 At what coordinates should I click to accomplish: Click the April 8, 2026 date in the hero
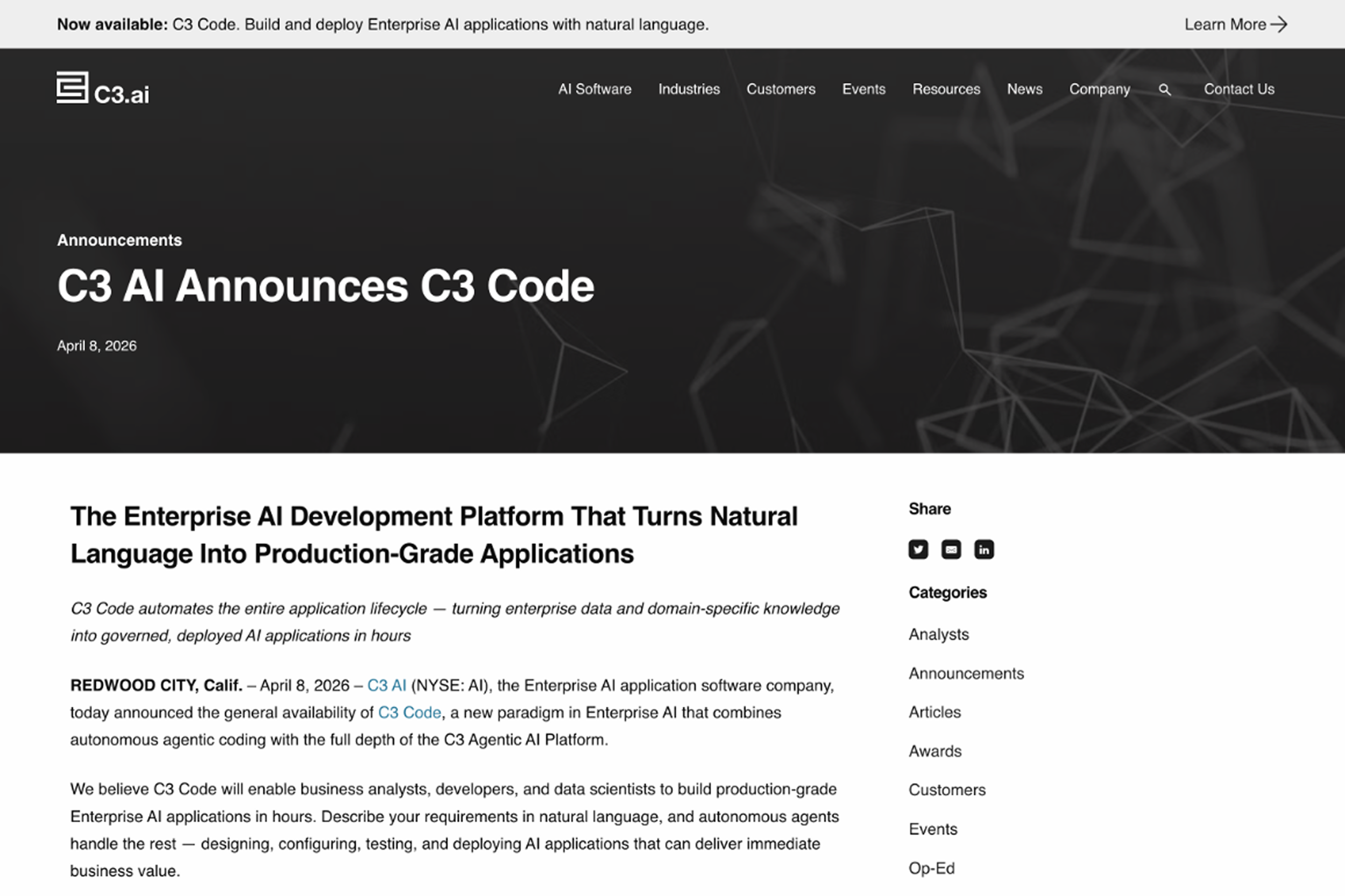pos(97,346)
